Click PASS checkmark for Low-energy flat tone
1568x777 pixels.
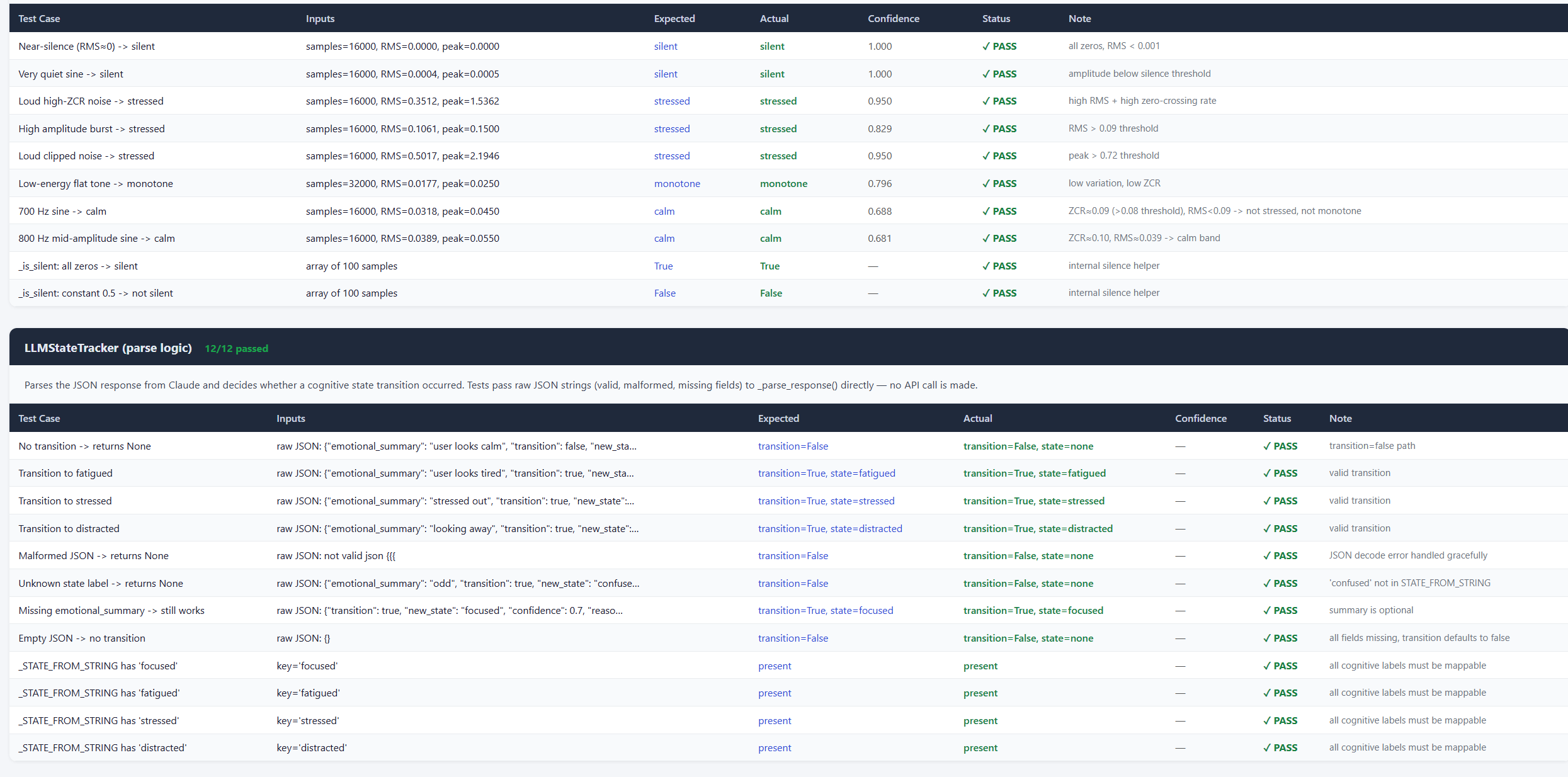pyautogui.click(x=999, y=184)
